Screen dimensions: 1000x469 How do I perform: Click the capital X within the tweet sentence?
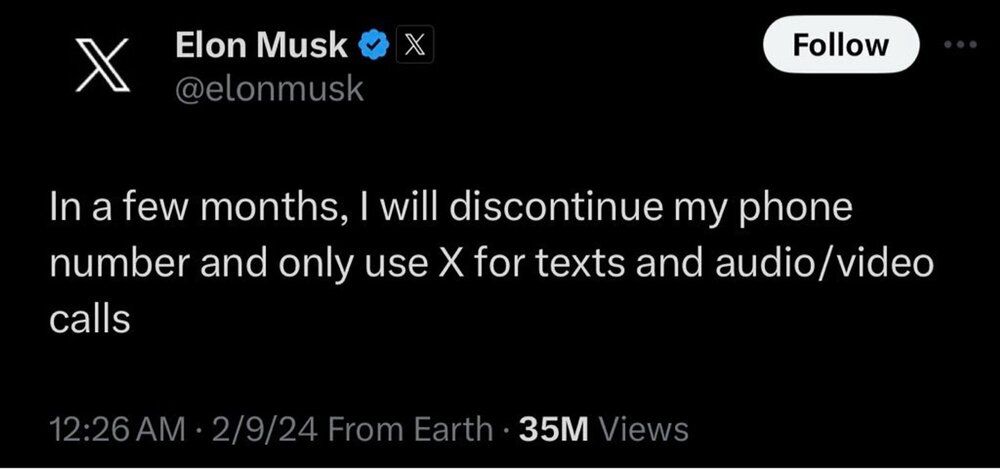(449, 264)
